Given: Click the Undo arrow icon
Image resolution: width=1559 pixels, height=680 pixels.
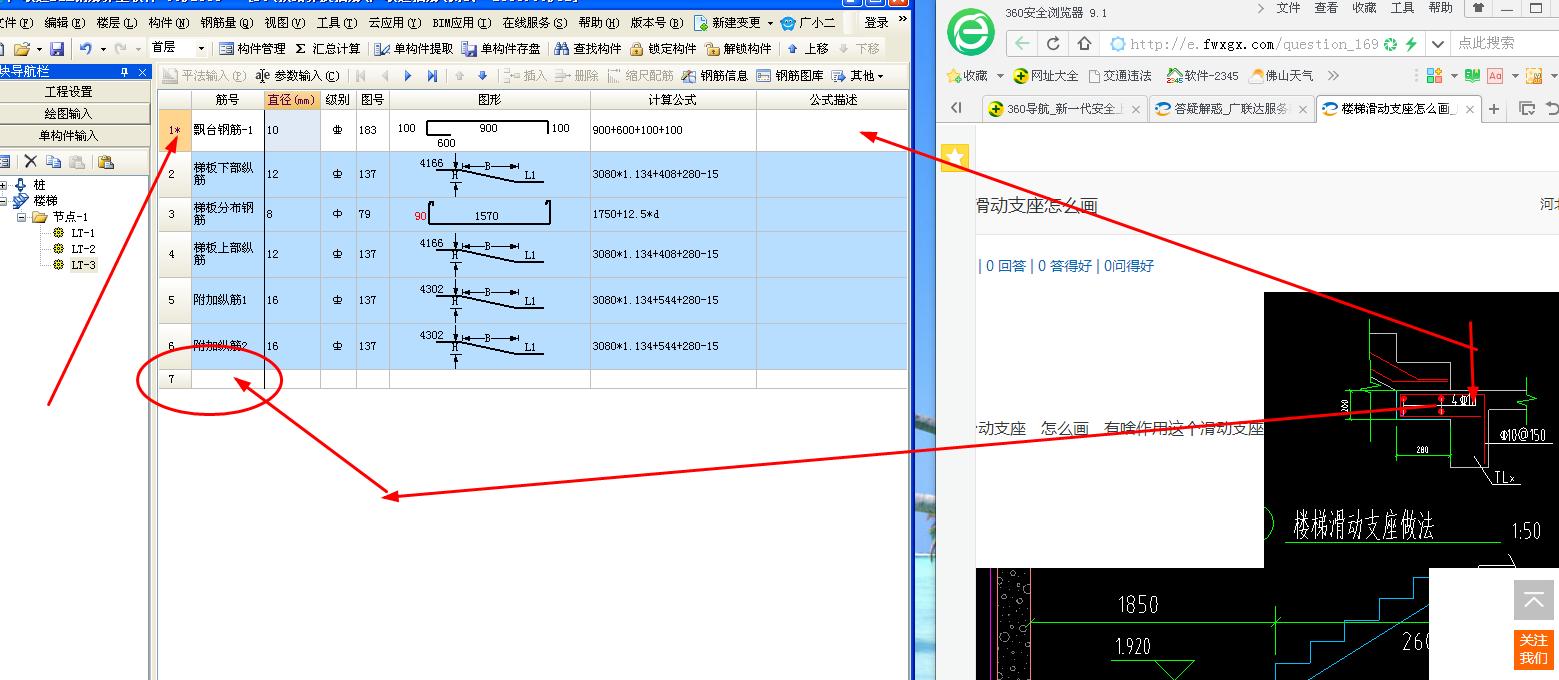Looking at the screenshot, I should pos(86,48).
